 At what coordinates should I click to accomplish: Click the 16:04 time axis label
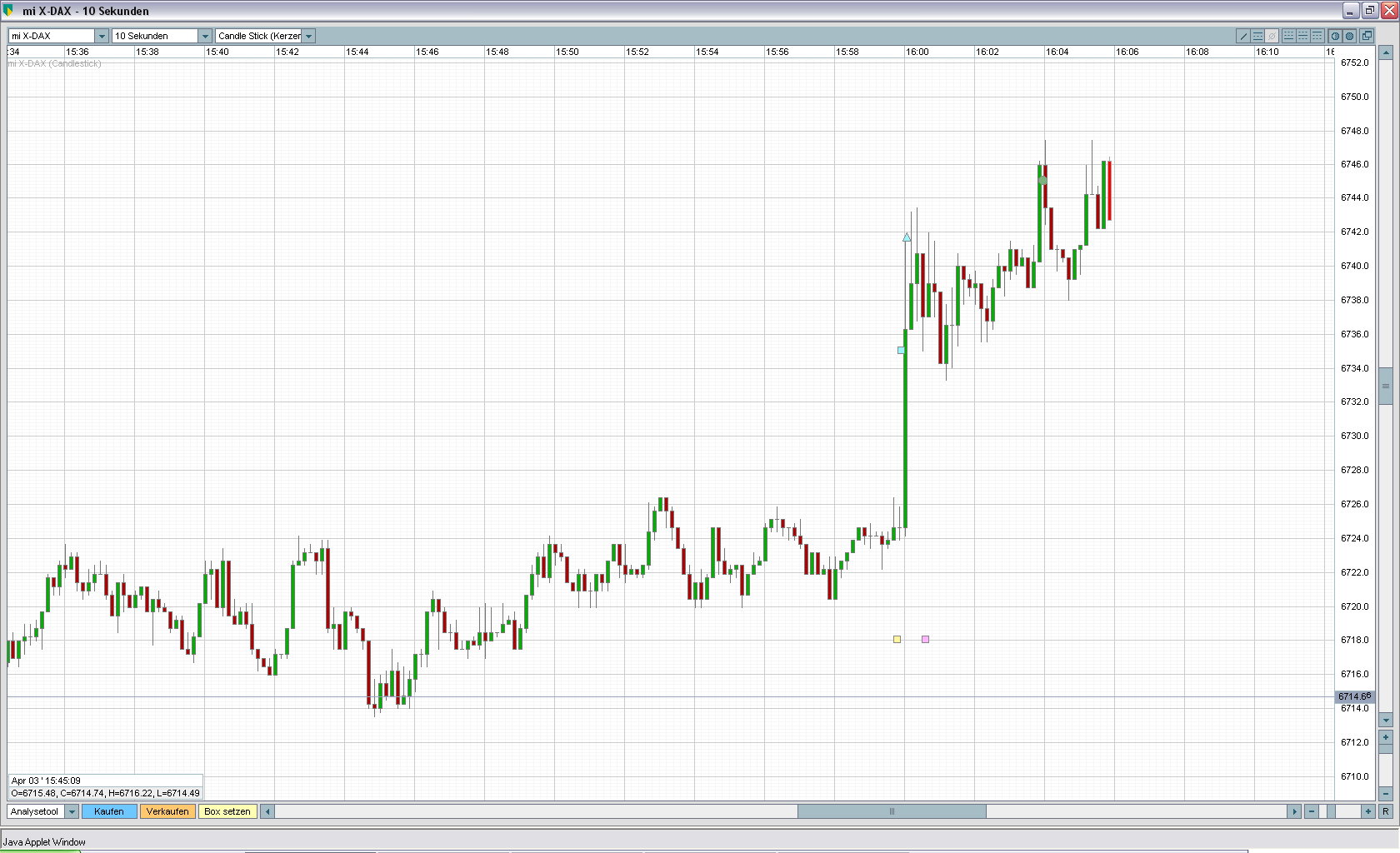[x=1057, y=52]
